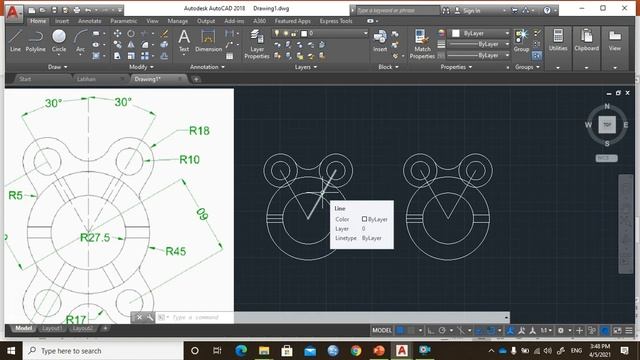Click the Text annotation tool
640x360 pixels.
click(184, 41)
